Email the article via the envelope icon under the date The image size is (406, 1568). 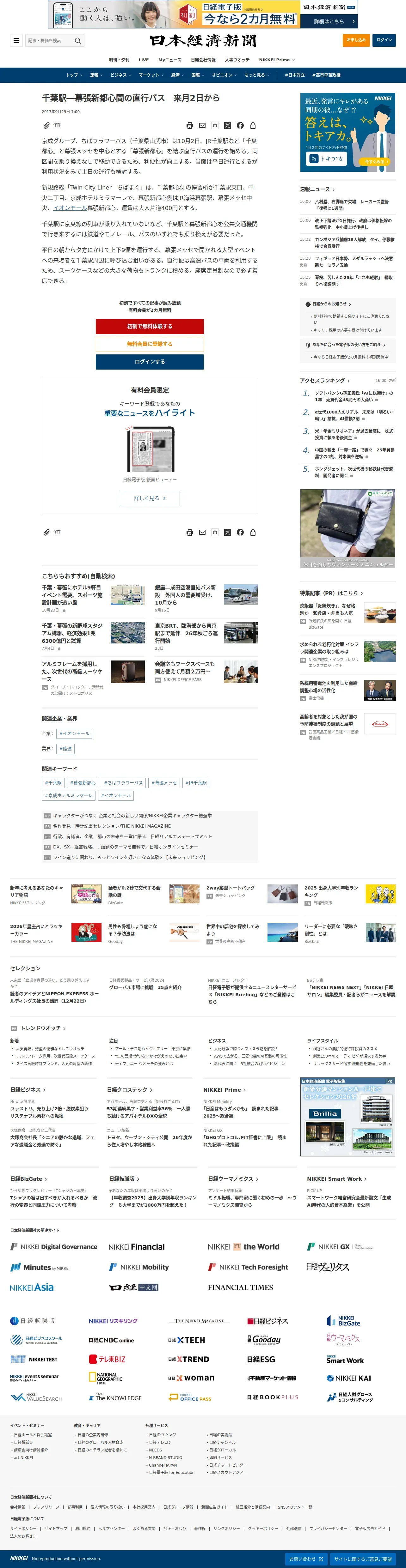[x=202, y=125]
